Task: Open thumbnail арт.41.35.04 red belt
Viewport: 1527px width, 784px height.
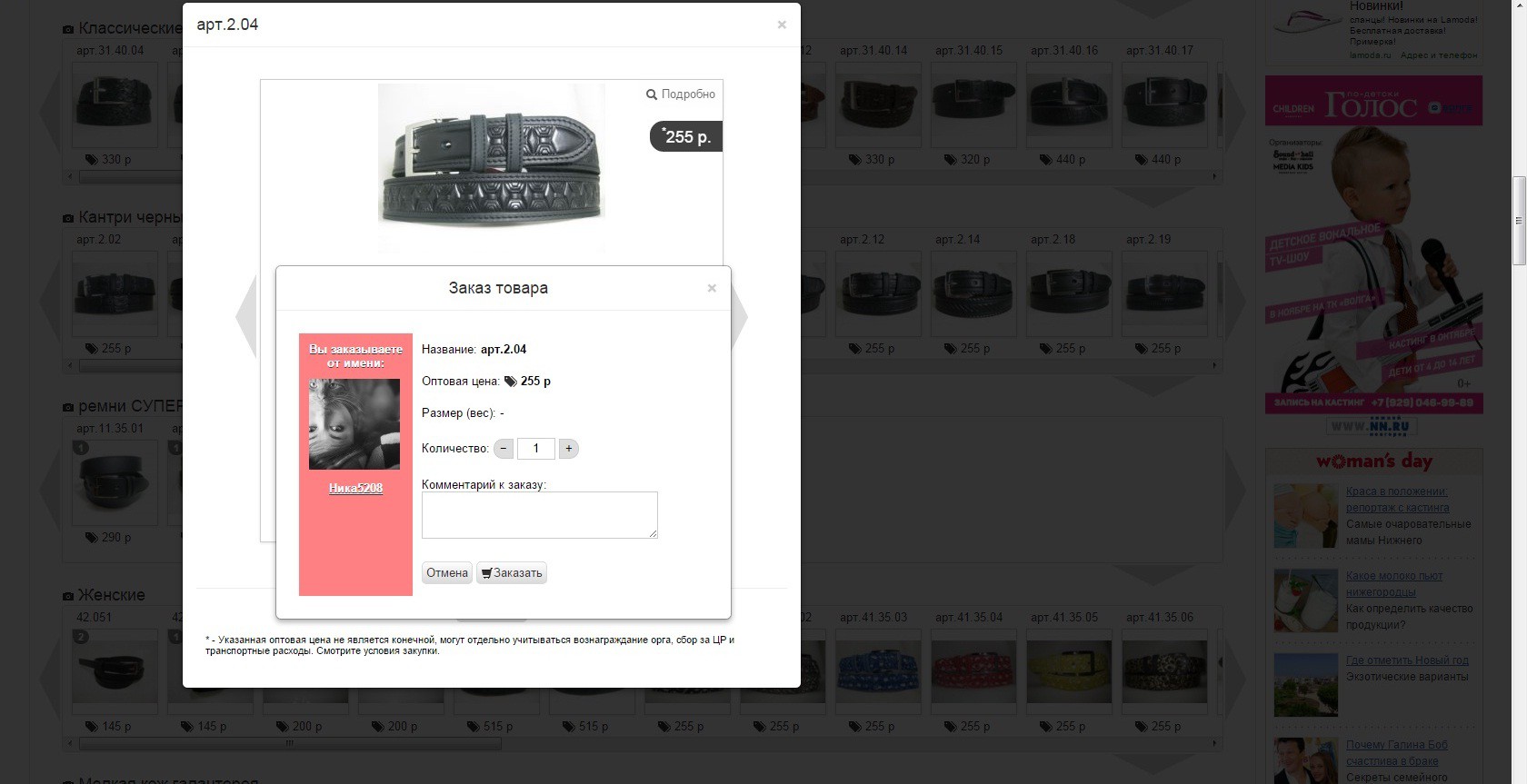Action: click(x=973, y=672)
